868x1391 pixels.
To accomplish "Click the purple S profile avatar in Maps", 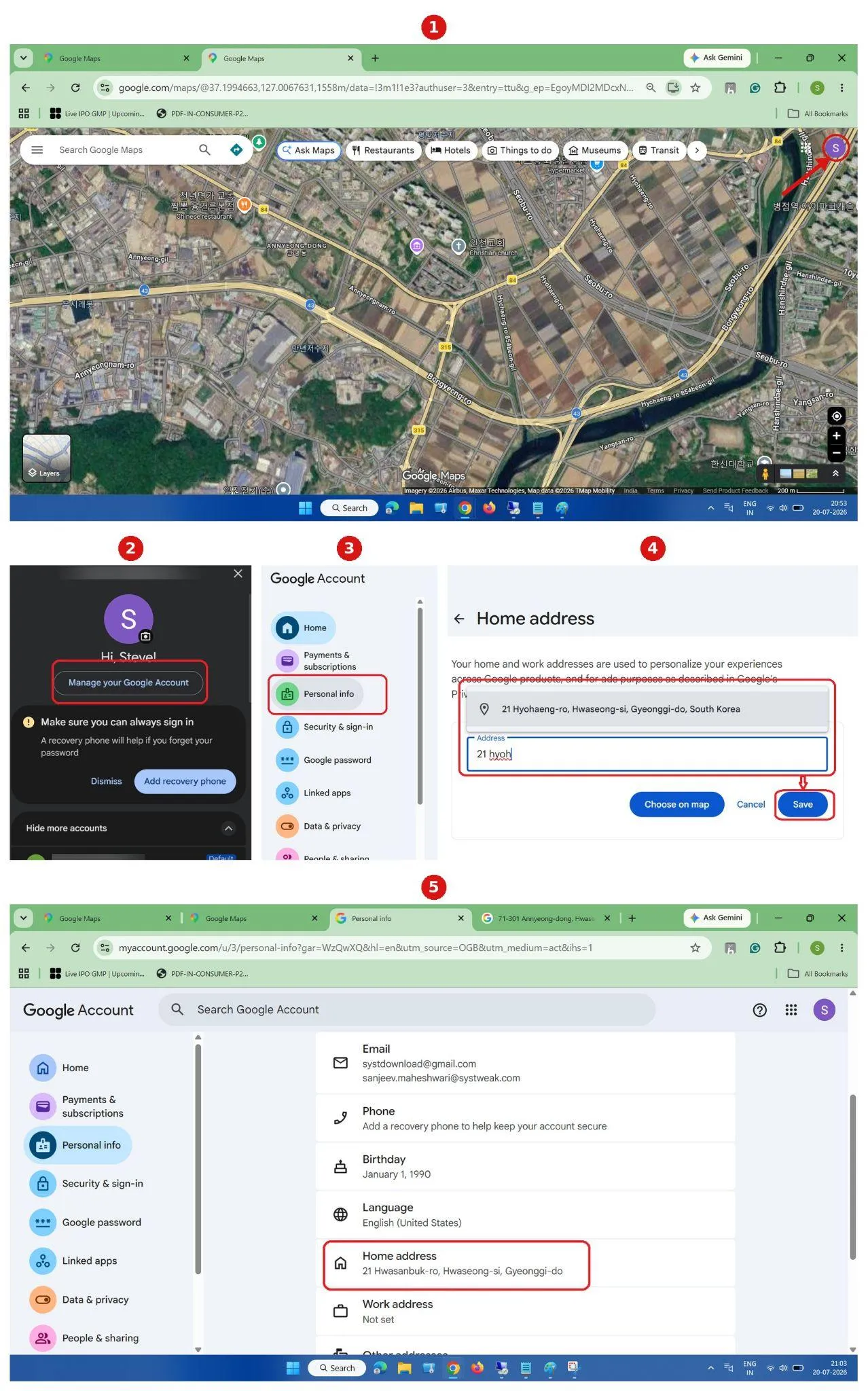I will click(x=835, y=147).
